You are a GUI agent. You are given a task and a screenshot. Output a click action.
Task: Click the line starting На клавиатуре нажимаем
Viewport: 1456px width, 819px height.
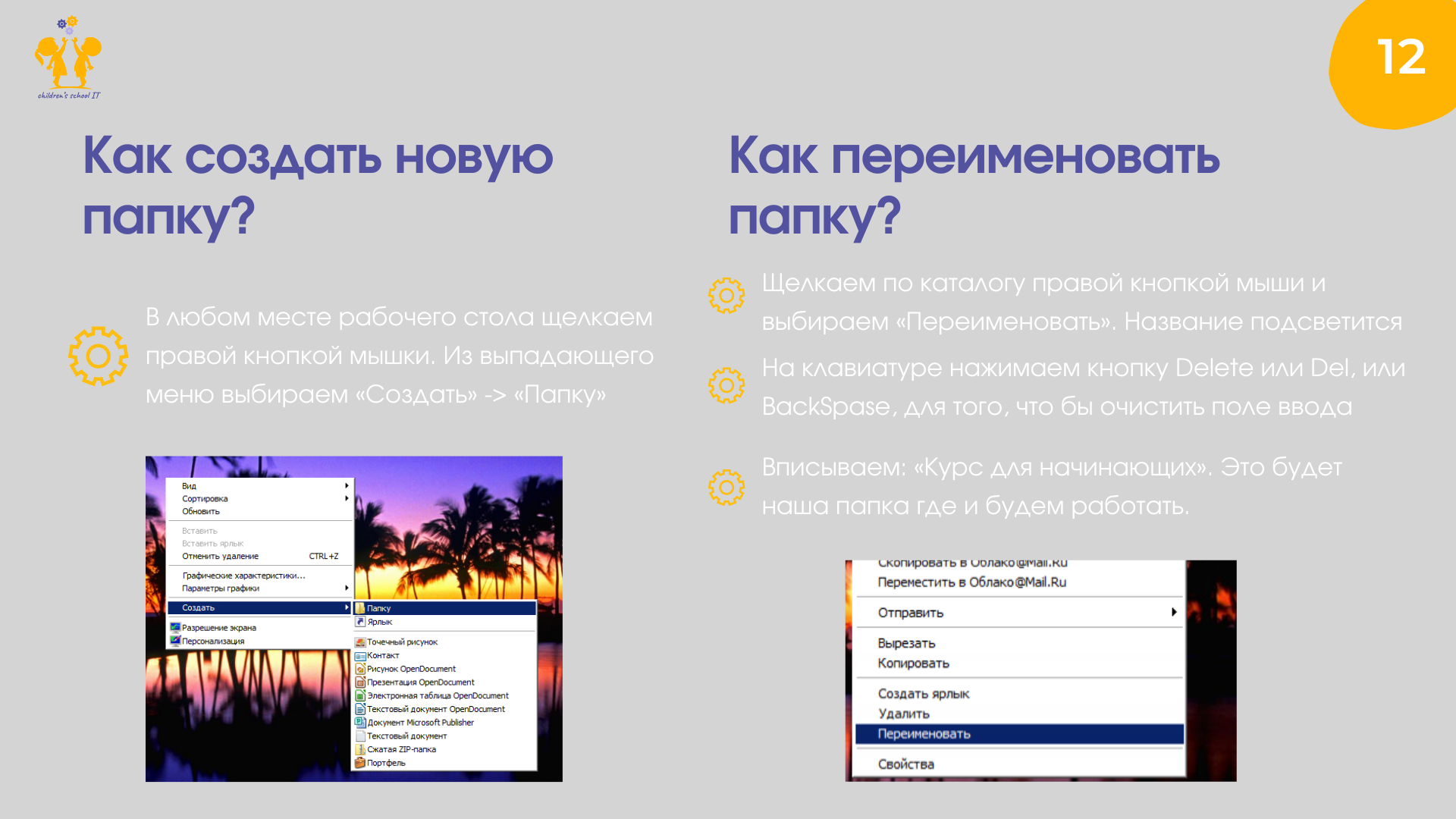(1084, 387)
